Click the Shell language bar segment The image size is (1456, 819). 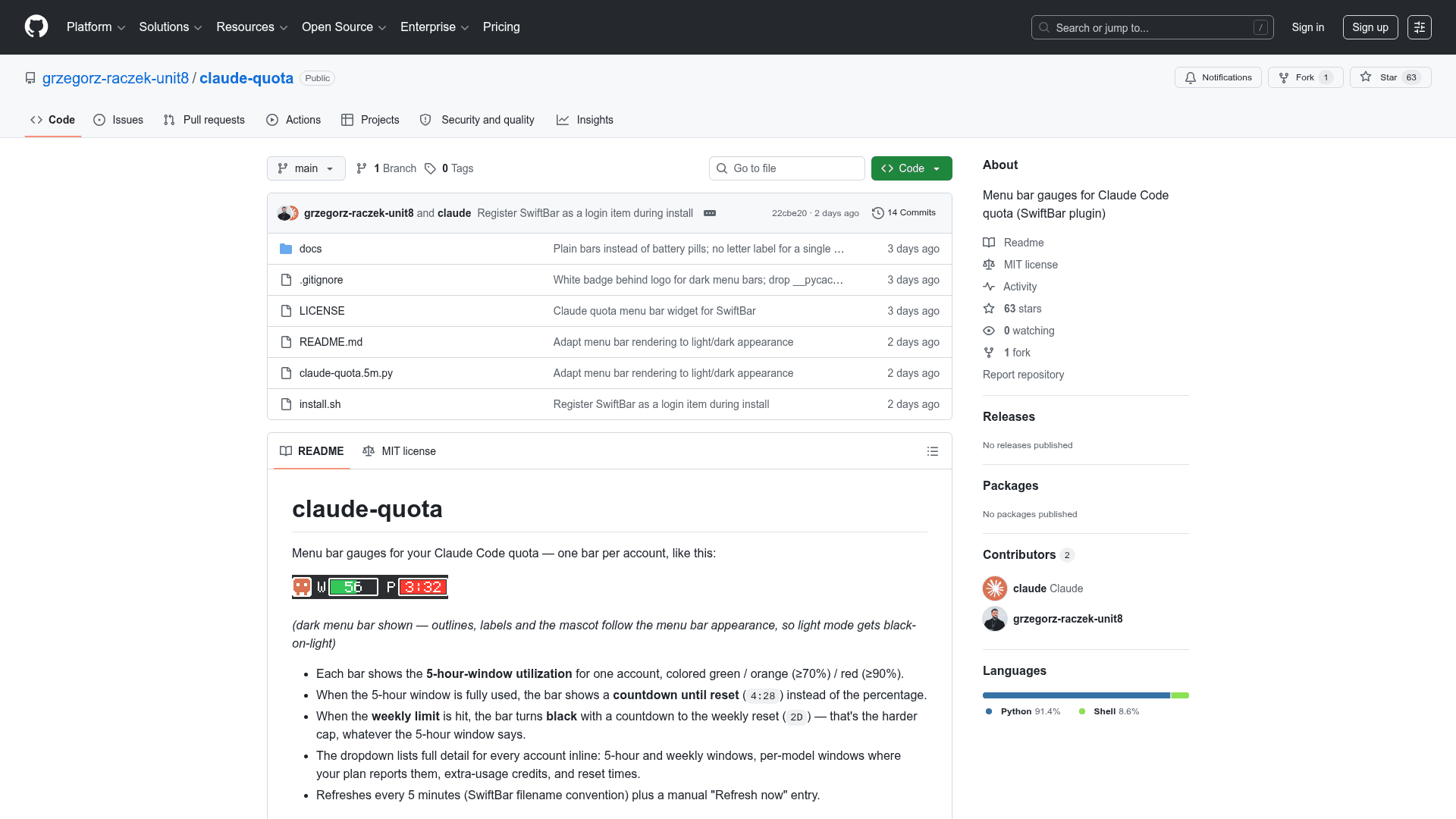pyautogui.click(x=1180, y=695)
